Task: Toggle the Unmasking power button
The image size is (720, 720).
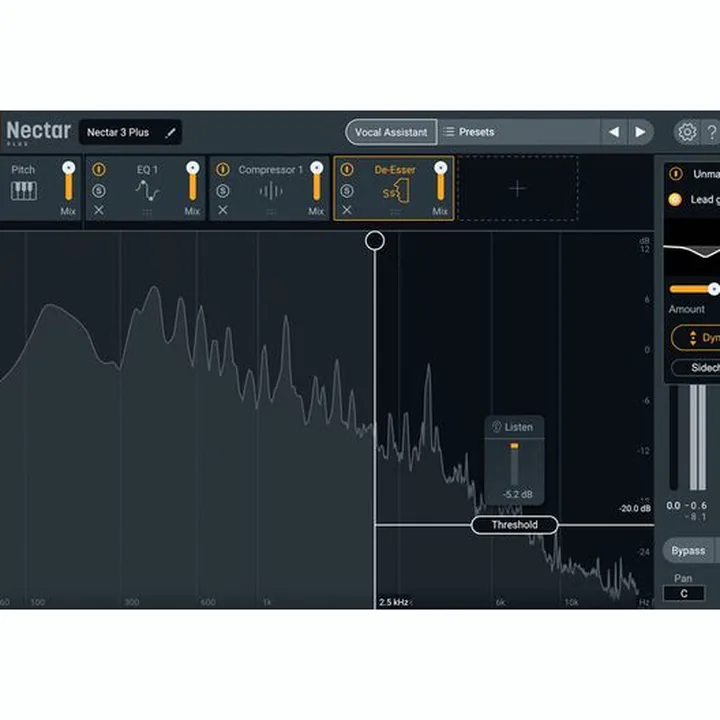Action: (675, 174)
